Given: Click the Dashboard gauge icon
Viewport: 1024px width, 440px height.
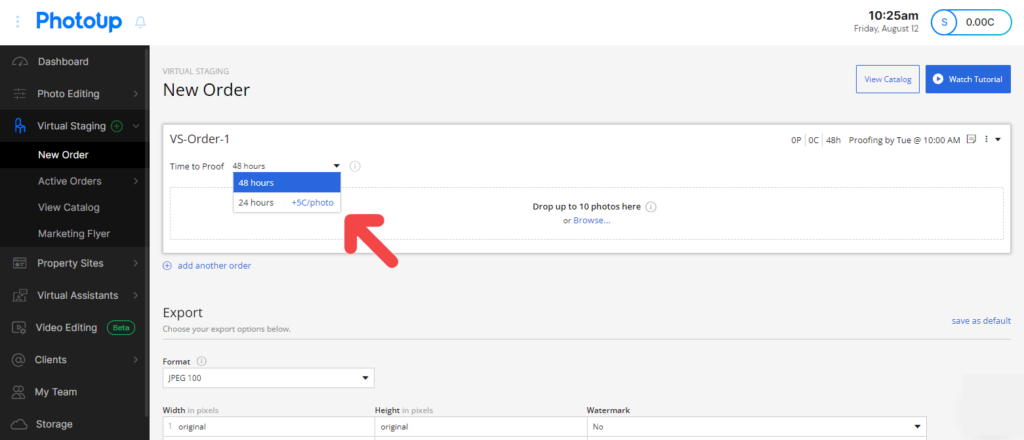Looking at the screenshot, I should (20, 62).
